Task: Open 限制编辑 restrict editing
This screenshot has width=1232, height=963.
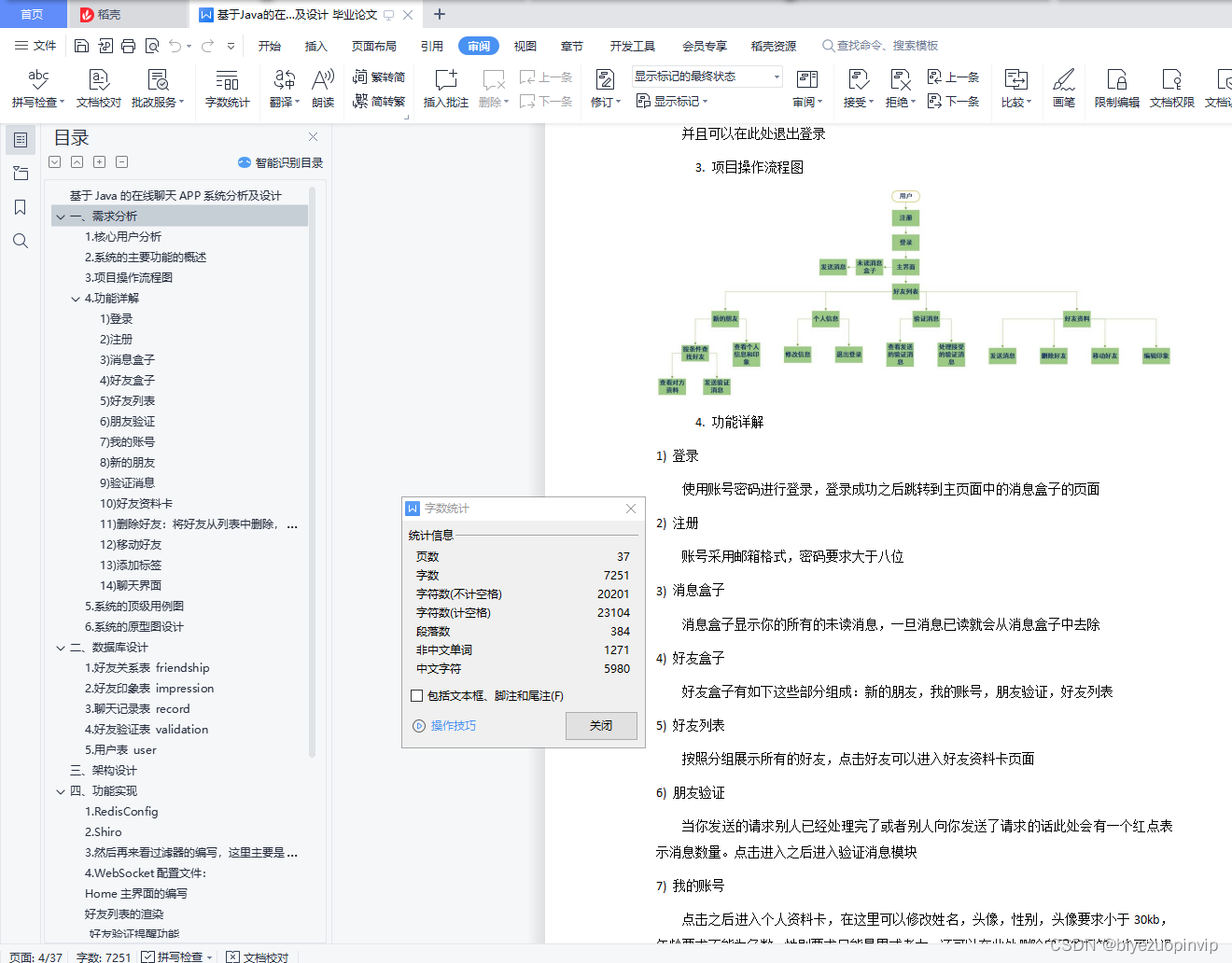Action: tap(1116, 89)
